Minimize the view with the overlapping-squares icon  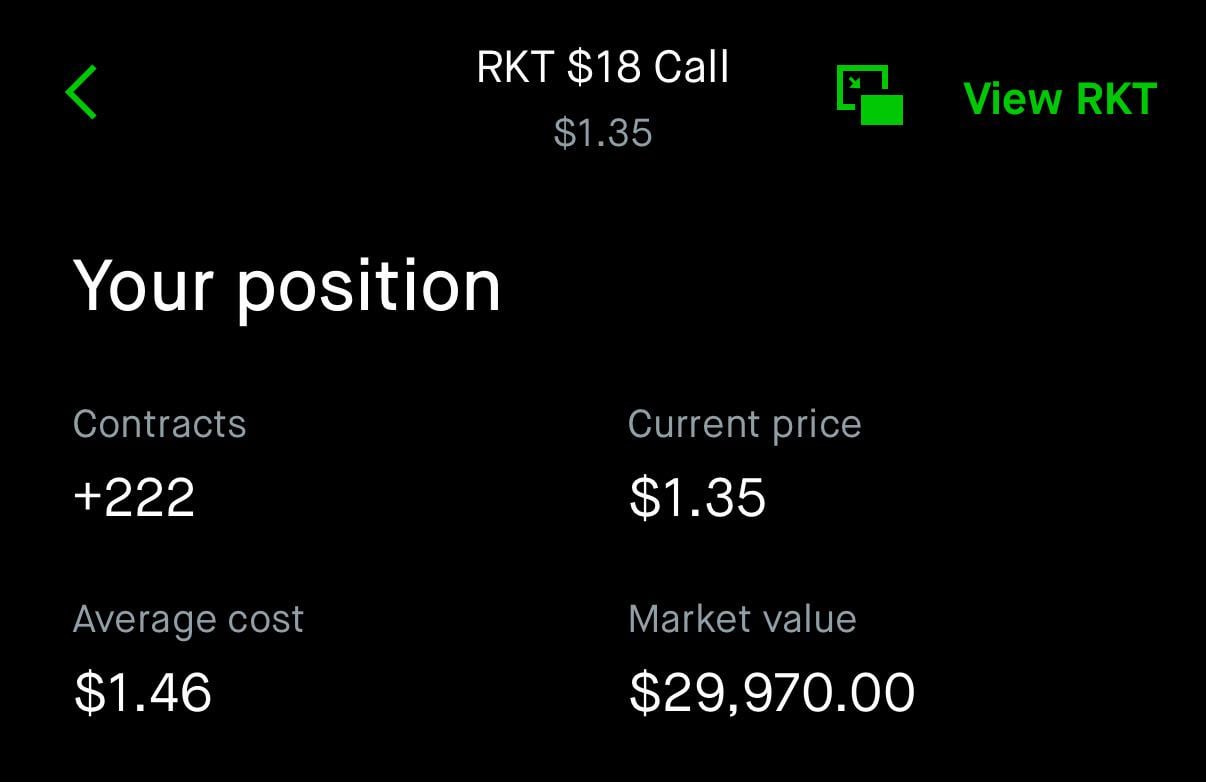869,95
